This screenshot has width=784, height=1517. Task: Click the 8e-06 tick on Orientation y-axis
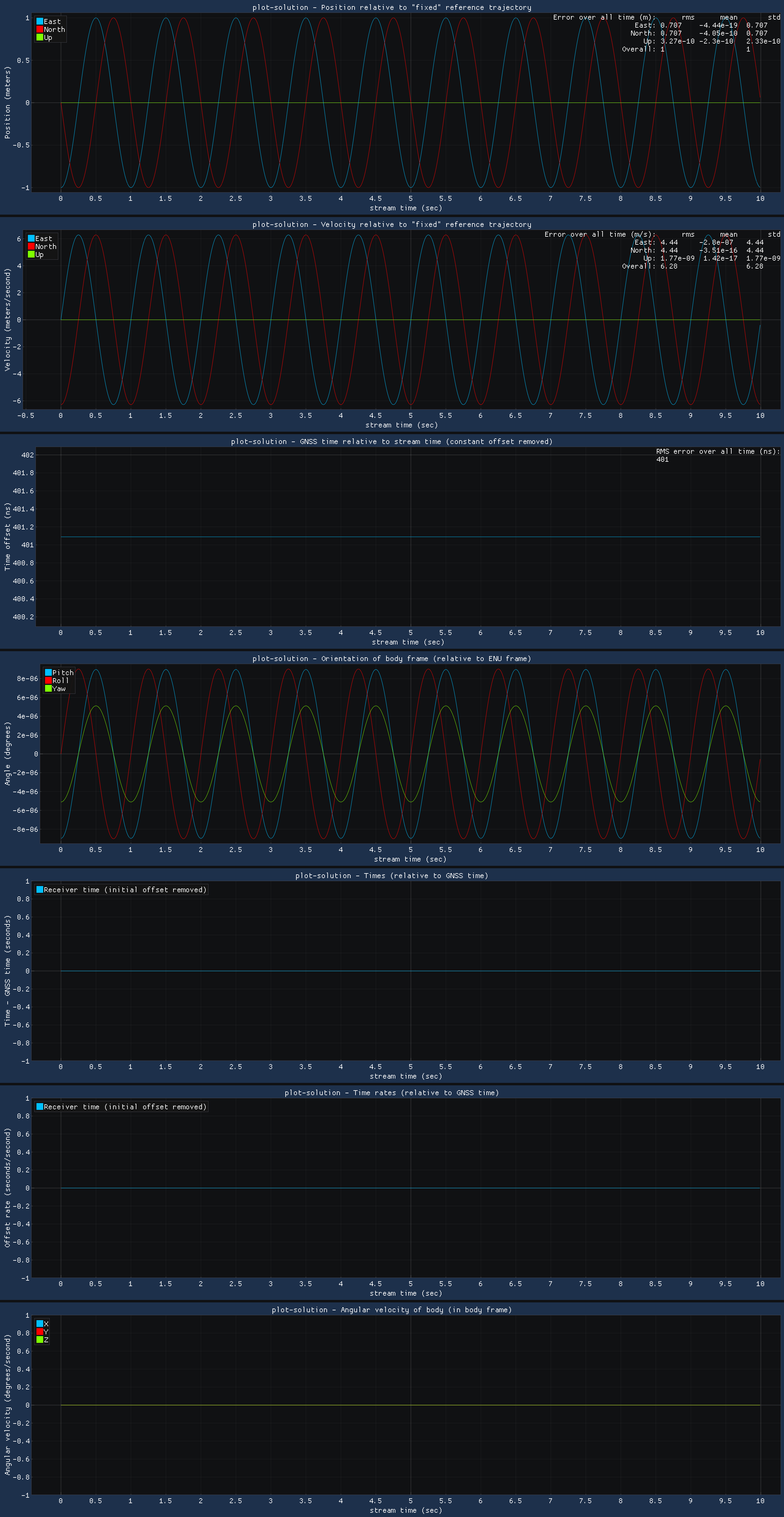click(27, 678)
